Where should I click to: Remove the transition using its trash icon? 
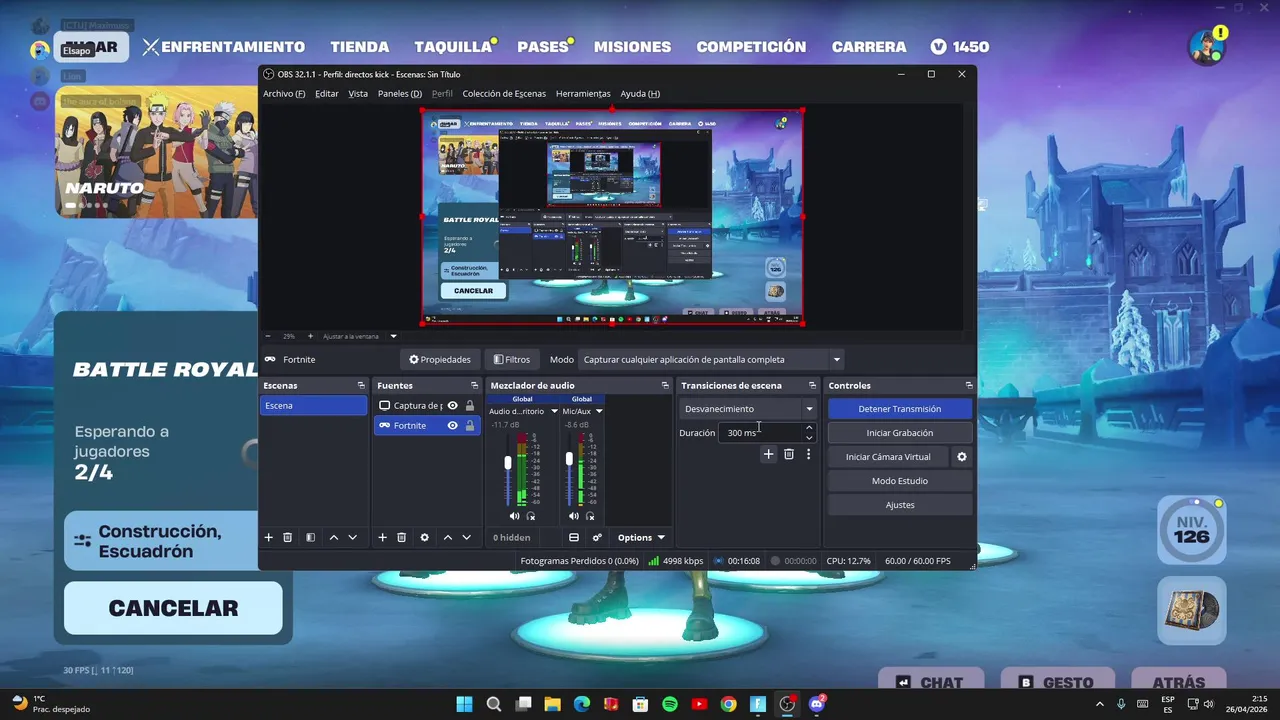(788, 454)
